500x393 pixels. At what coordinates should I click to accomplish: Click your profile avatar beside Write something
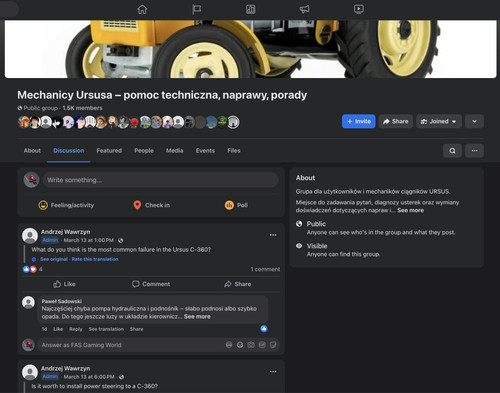pyautogui.click(x=32, y=180)
